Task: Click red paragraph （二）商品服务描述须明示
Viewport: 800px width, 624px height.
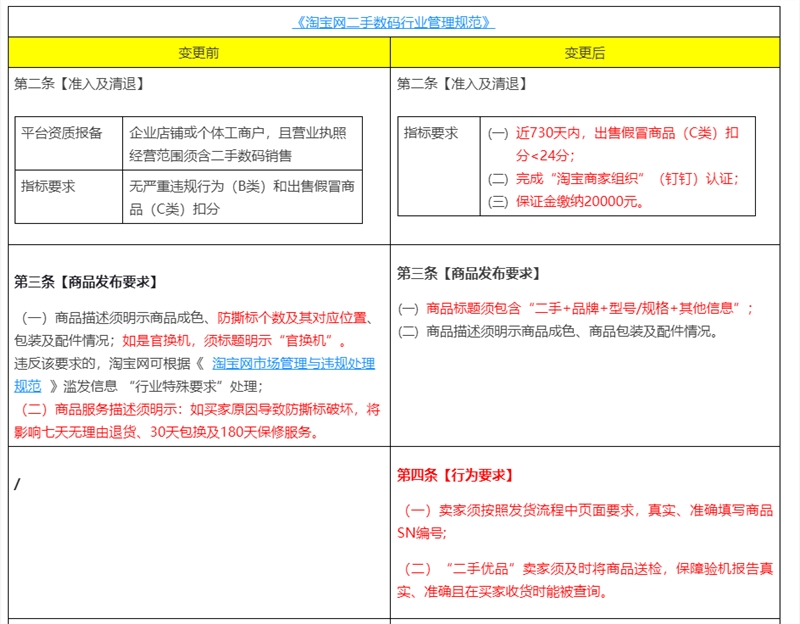Action: 200,409
